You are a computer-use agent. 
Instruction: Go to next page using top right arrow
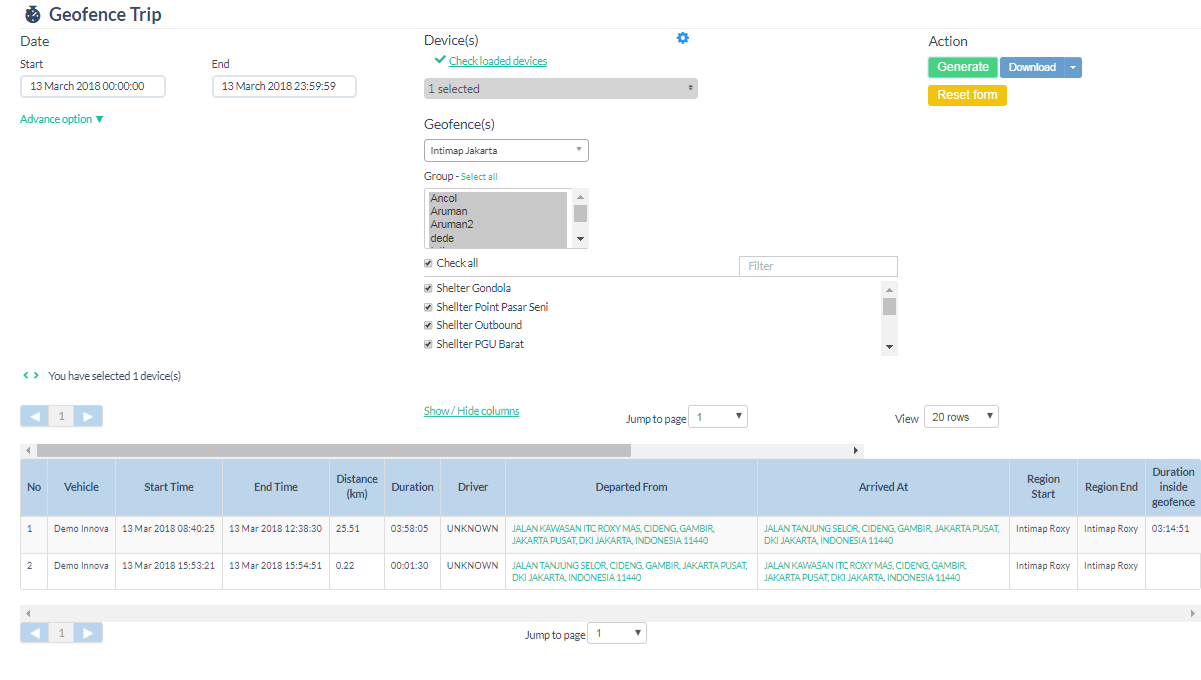(x=88, y=416)
